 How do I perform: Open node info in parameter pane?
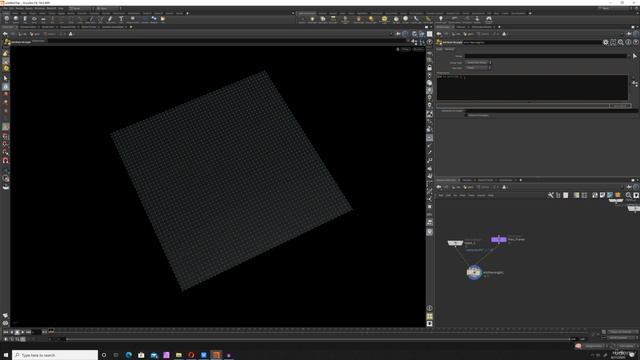coord(628,42)
